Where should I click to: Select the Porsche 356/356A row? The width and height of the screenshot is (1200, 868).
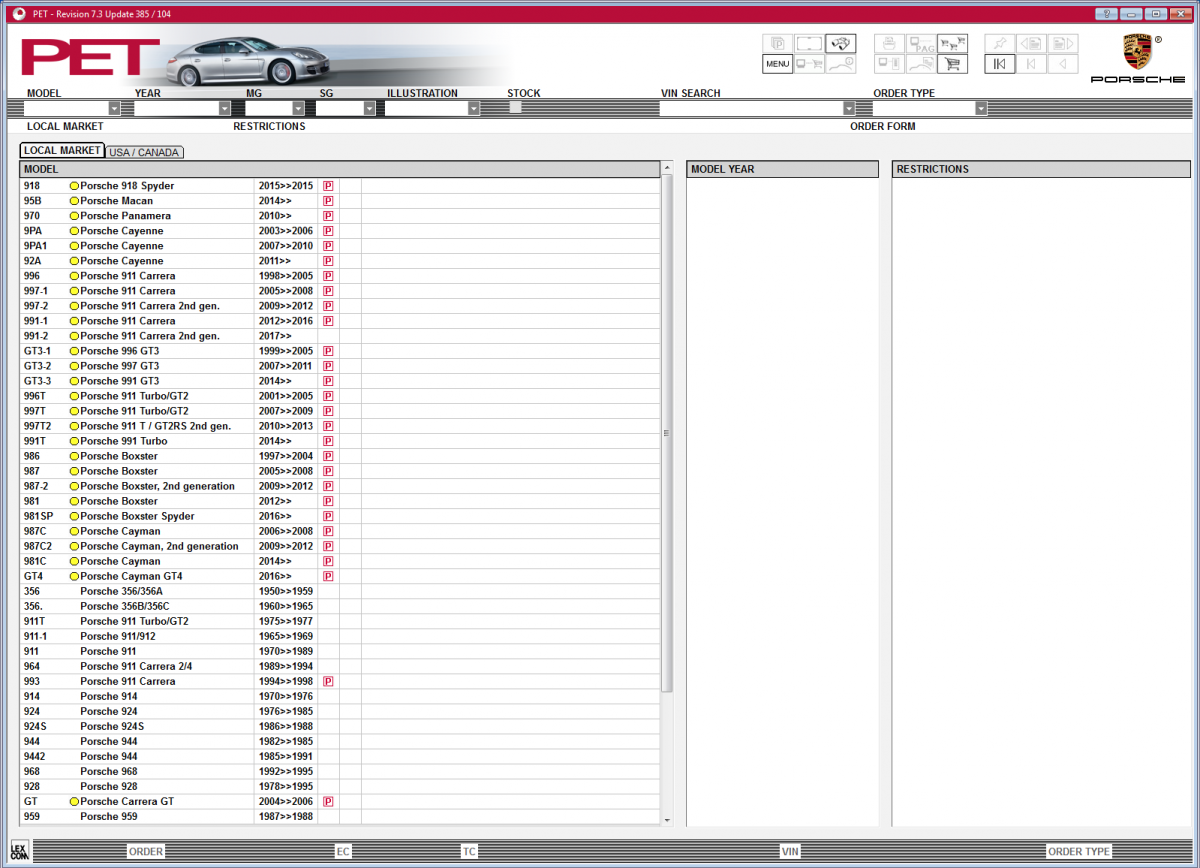340,592
